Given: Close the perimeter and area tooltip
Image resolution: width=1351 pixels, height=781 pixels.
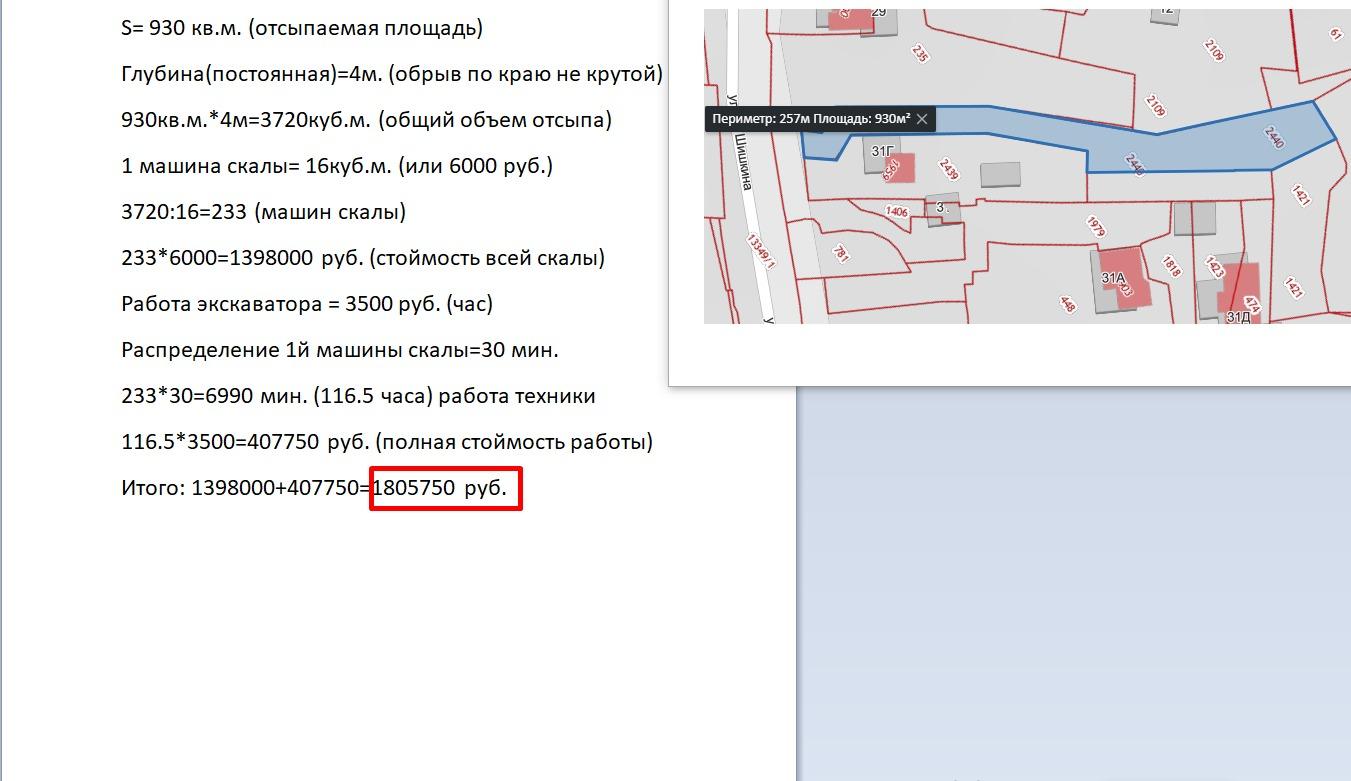Looking at the screenshot, I should pos(922,119).
